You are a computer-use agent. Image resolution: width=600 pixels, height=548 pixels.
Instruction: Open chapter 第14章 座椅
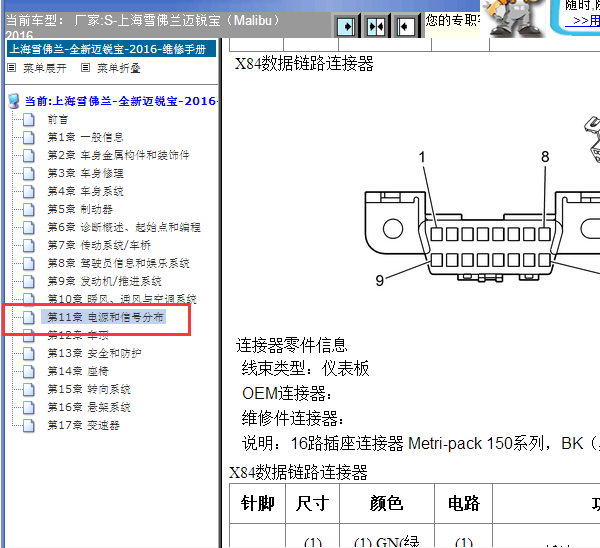pos(78,371)
